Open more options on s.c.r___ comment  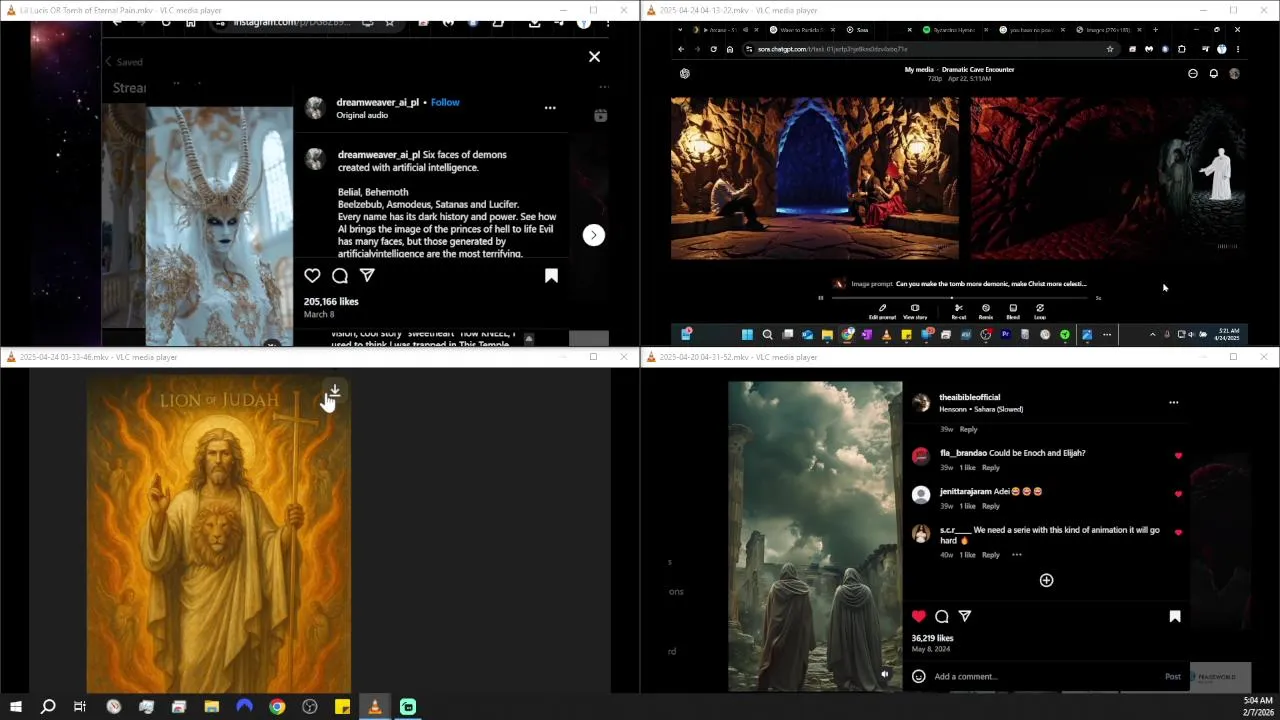[1016, 555]
